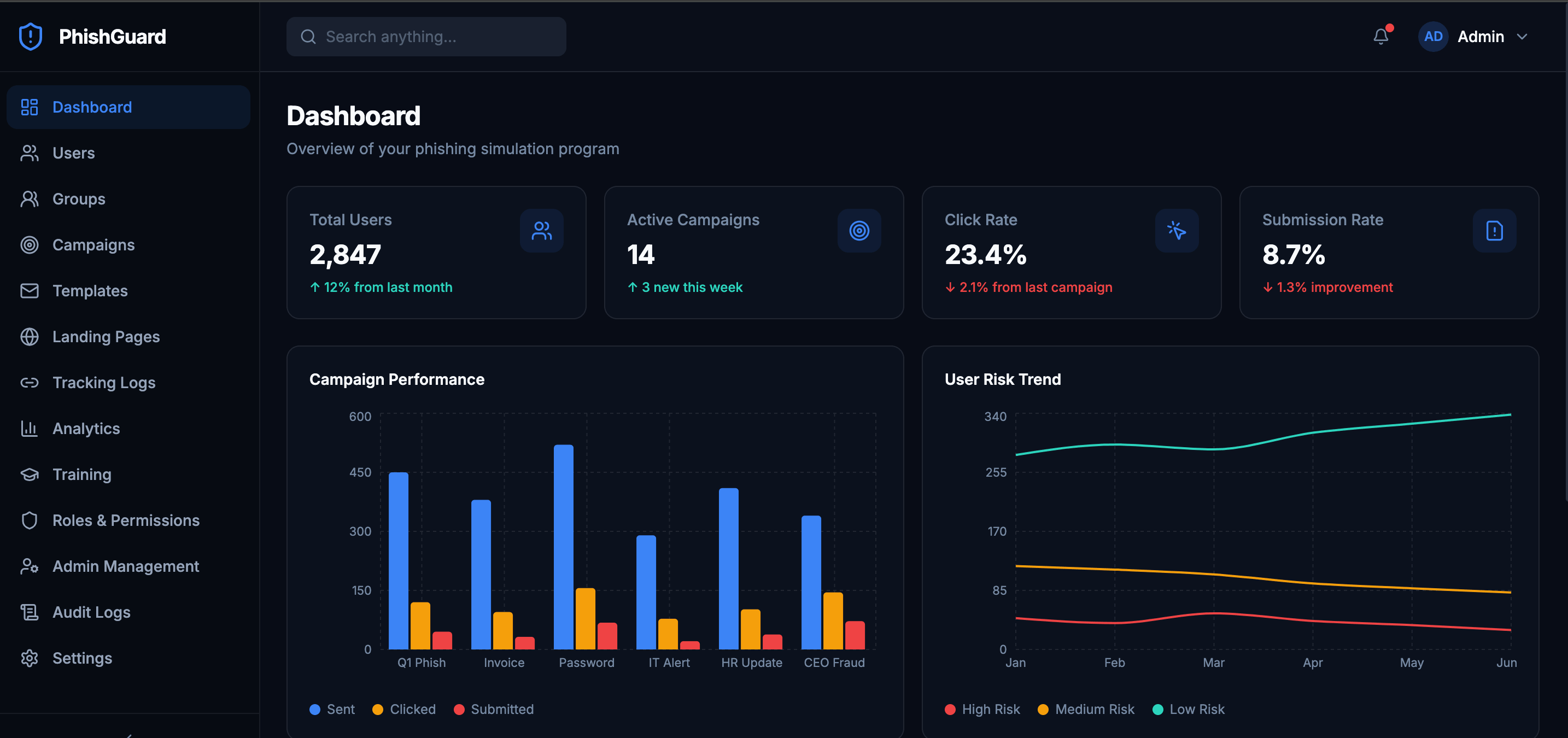
Task: Click the Active Campaigns card target icon
Action: pyautogui.click(x=859, y=231)
